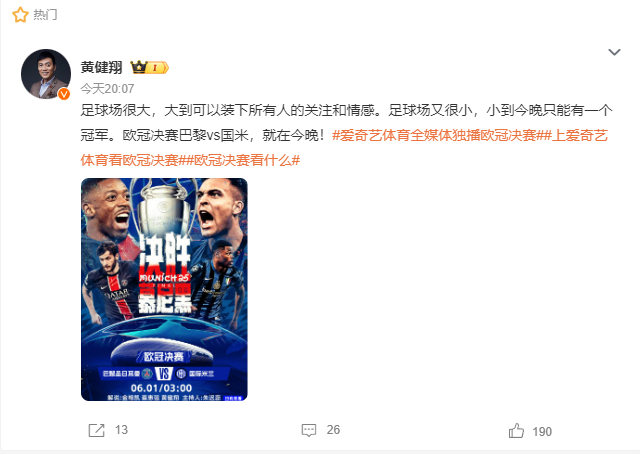640x454 pixels.
Task: Open comments via speech bubble icon
Action: [309, 430]
